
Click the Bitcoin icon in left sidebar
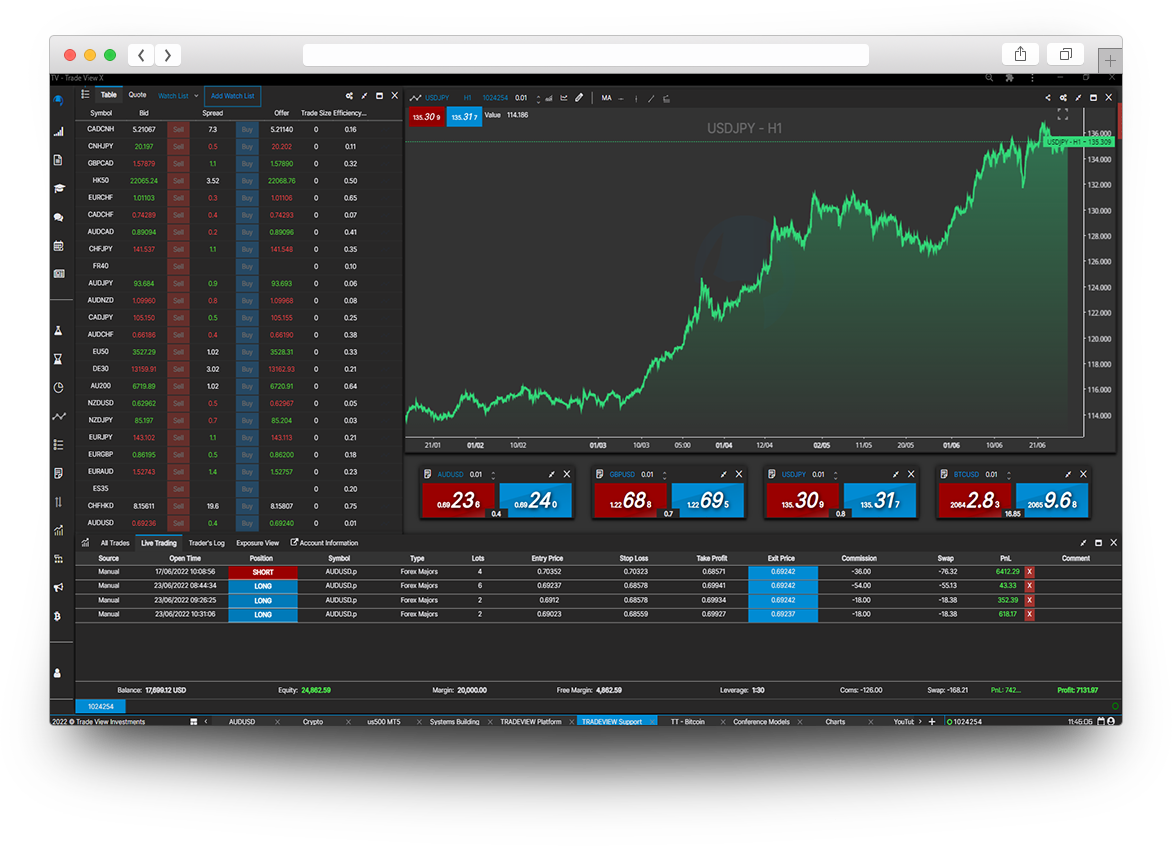point(59,617)
